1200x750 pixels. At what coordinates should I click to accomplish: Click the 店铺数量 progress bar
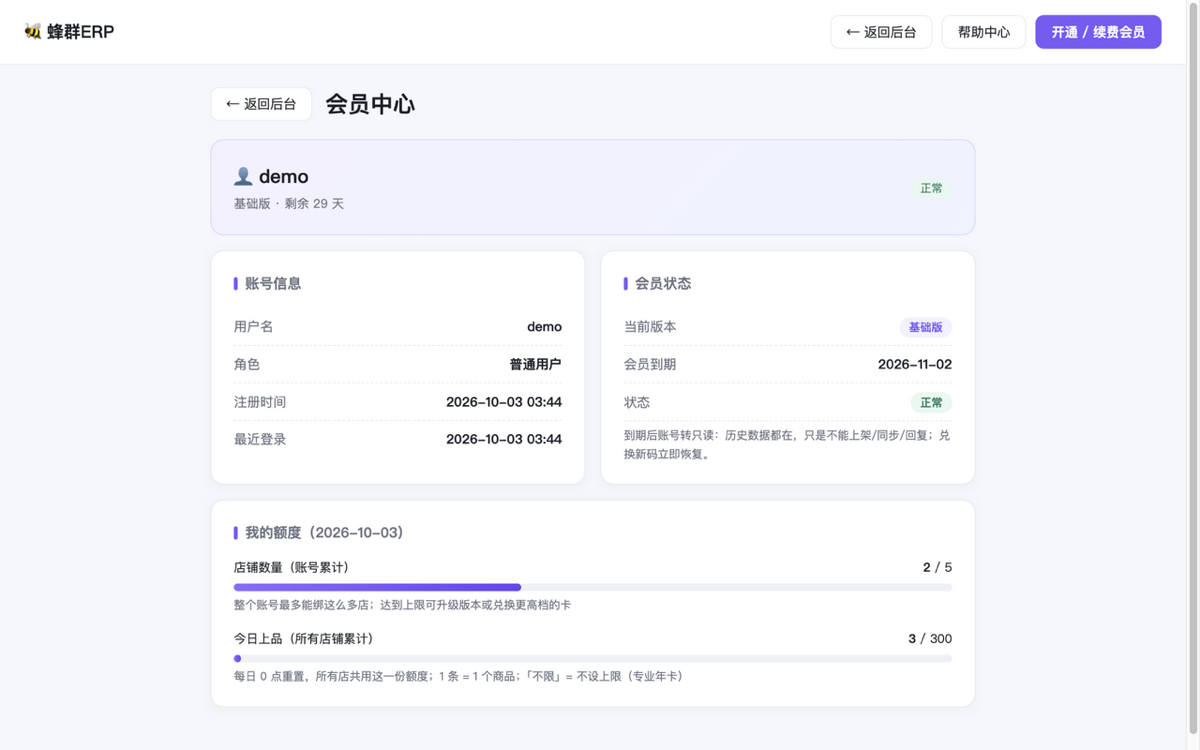593,587
